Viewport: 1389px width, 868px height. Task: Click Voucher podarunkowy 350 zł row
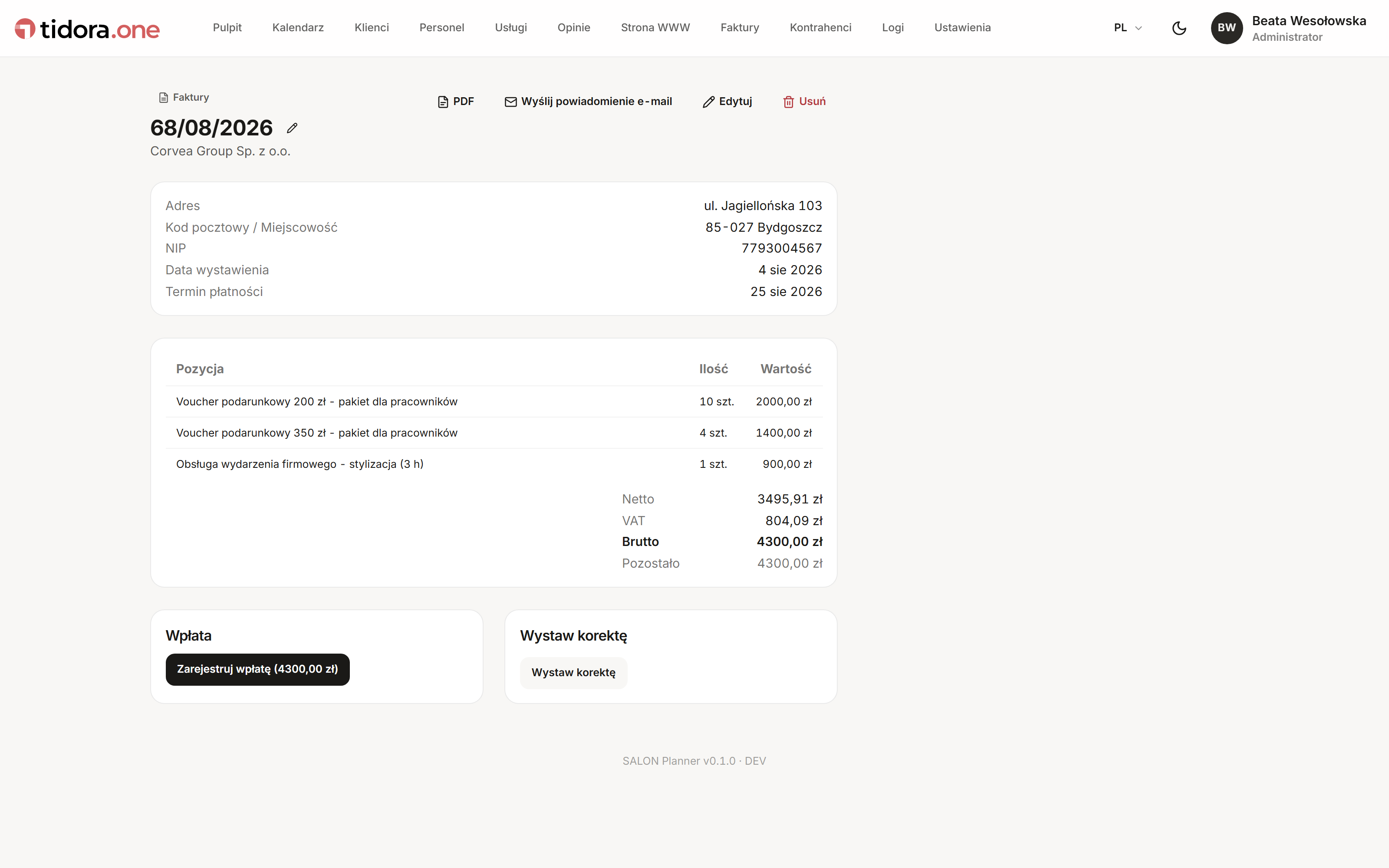click(494, 433)
